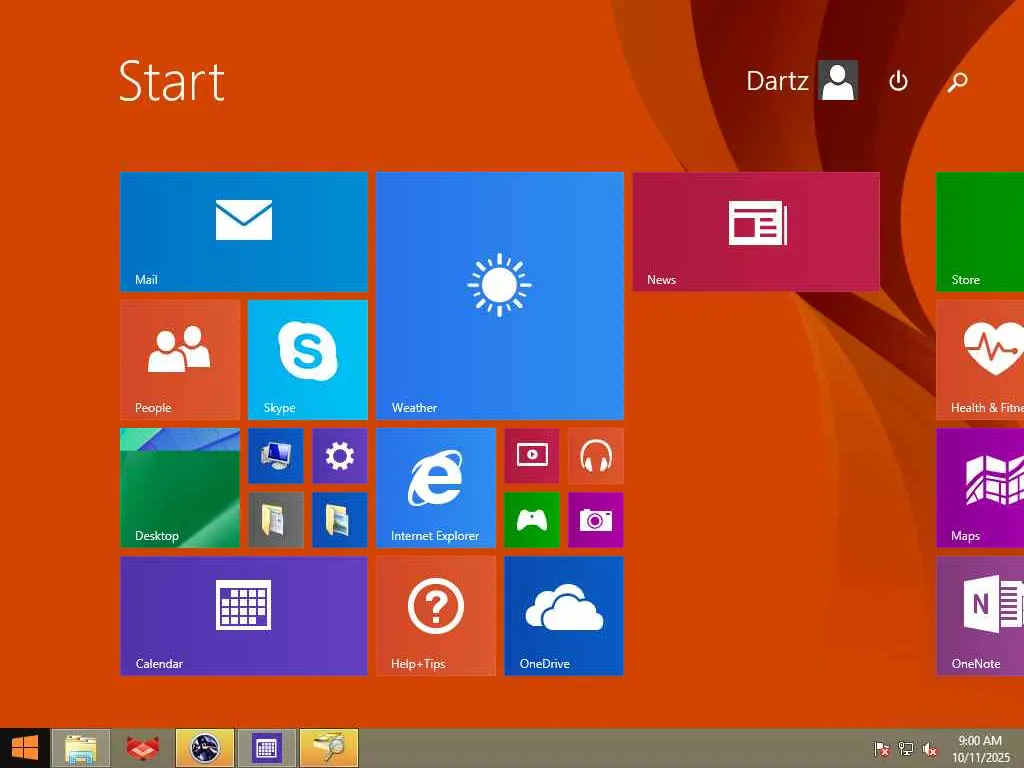Image resolution: width=1024 pixels, height=768 pixels.
Task: Click the user account picture
Action: coord(838,81)
